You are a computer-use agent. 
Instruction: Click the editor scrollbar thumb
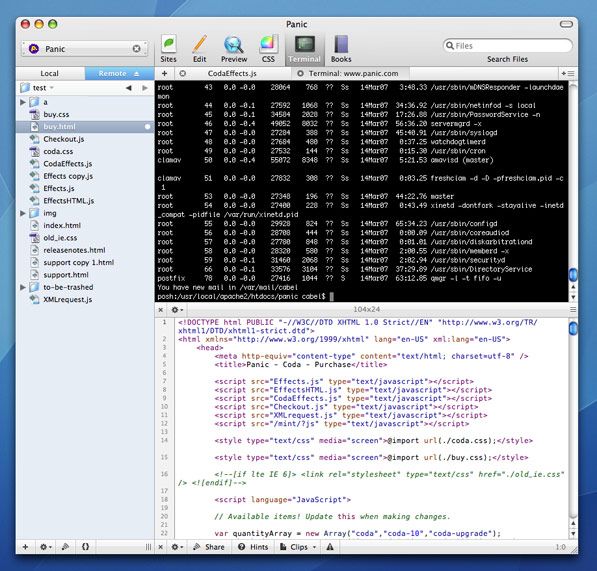573,329
